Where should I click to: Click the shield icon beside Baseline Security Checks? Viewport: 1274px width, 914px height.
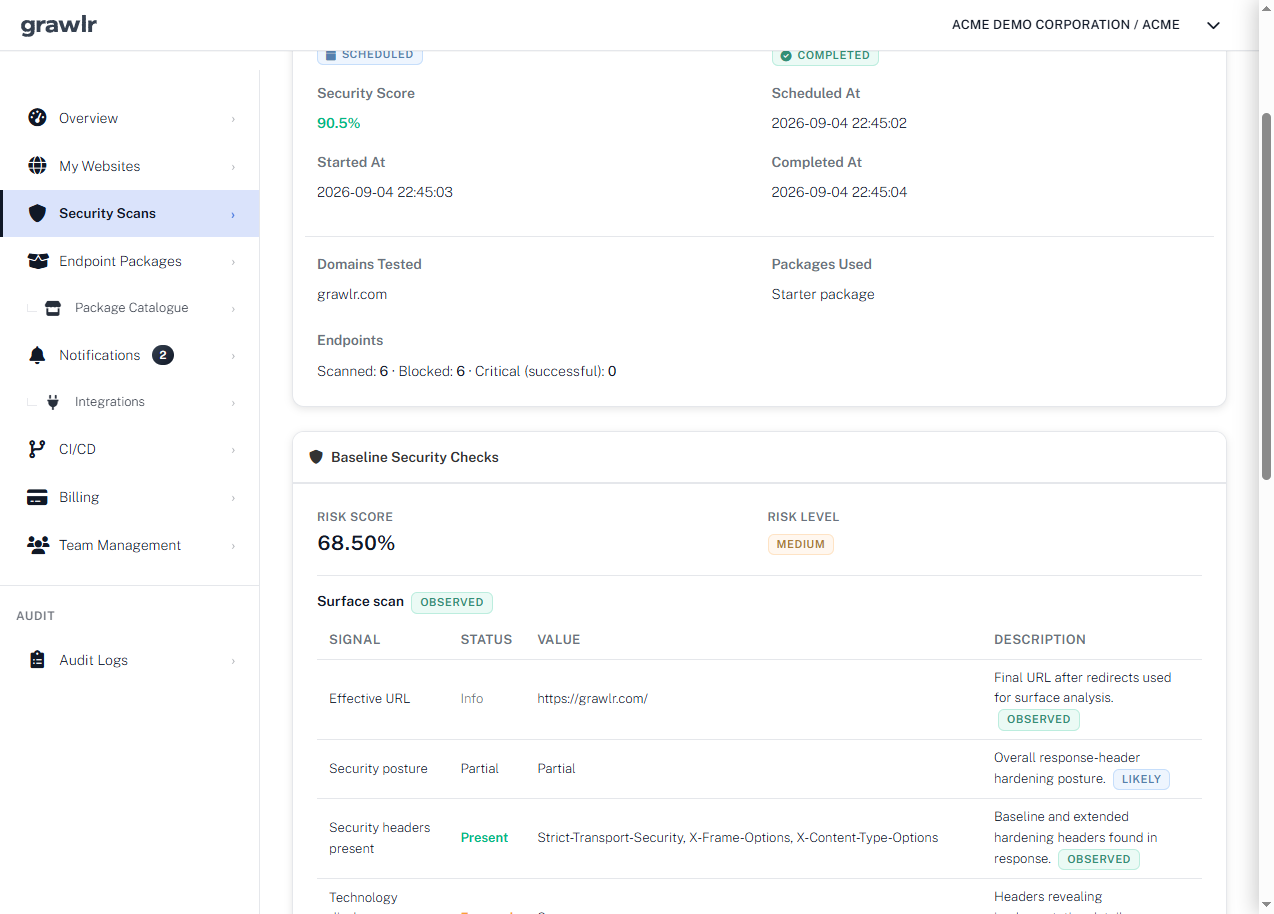click(316, 457)
